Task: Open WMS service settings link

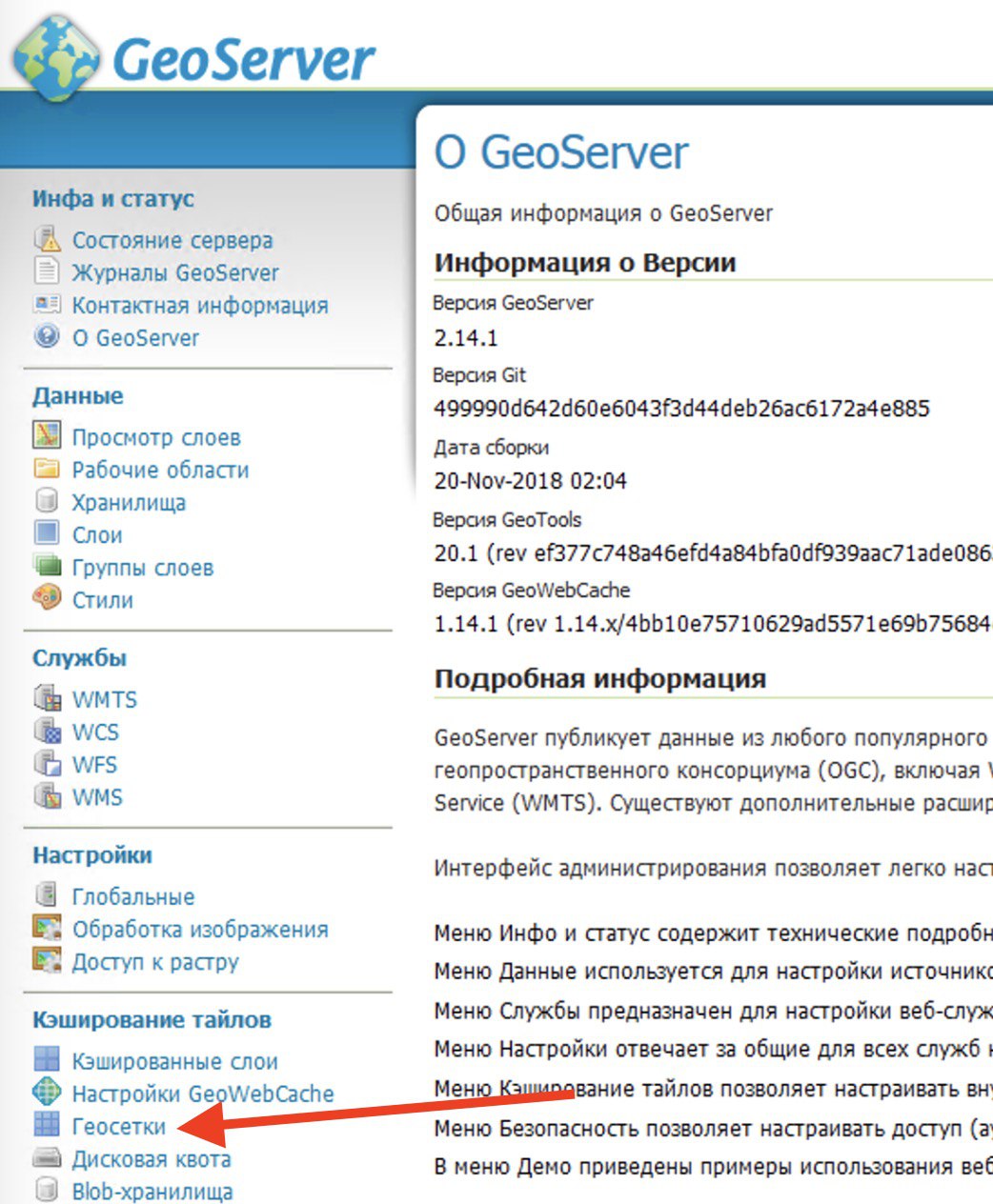Action: pos(98,796)
